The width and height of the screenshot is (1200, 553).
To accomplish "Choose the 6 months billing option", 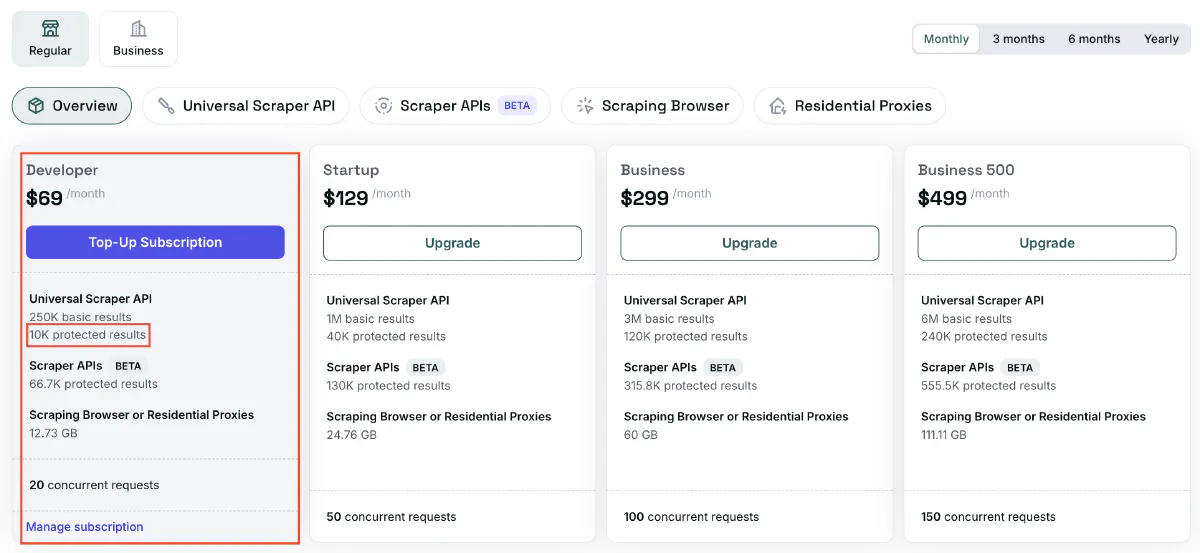I will pyautogui.click(x=1094, y=39).
